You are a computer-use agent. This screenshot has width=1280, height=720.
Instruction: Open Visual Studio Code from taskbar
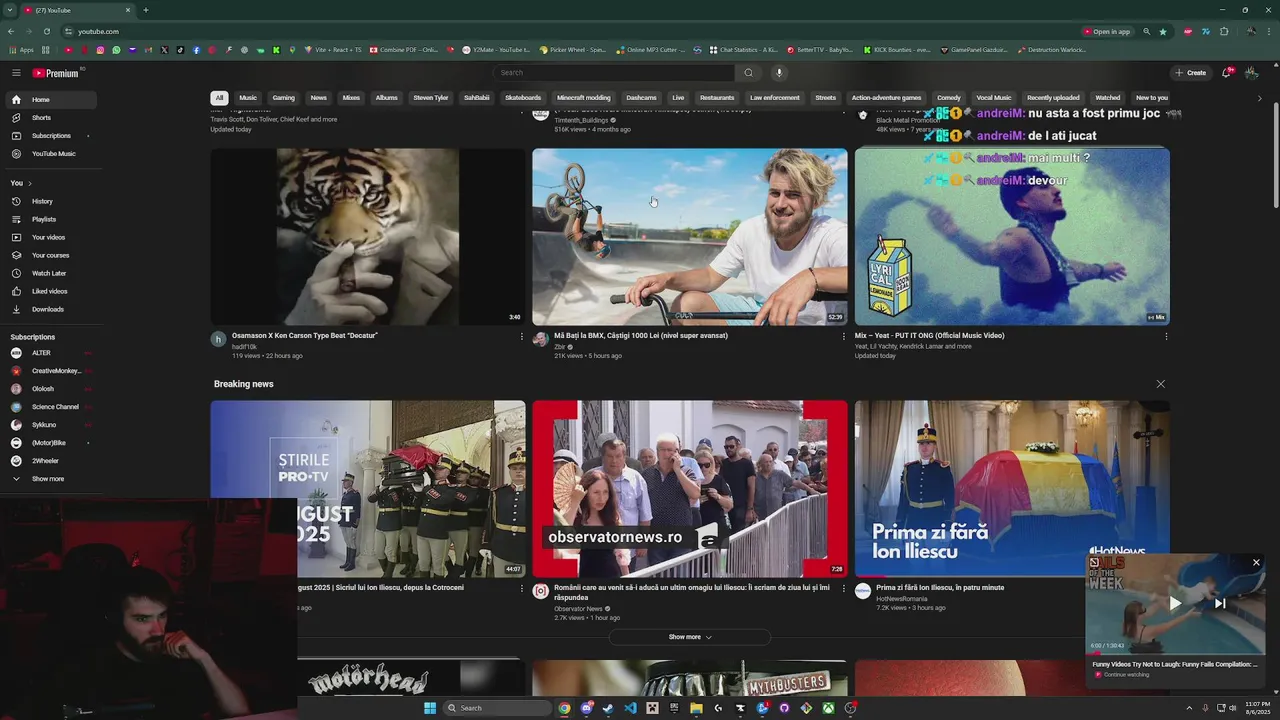[630, 708]
